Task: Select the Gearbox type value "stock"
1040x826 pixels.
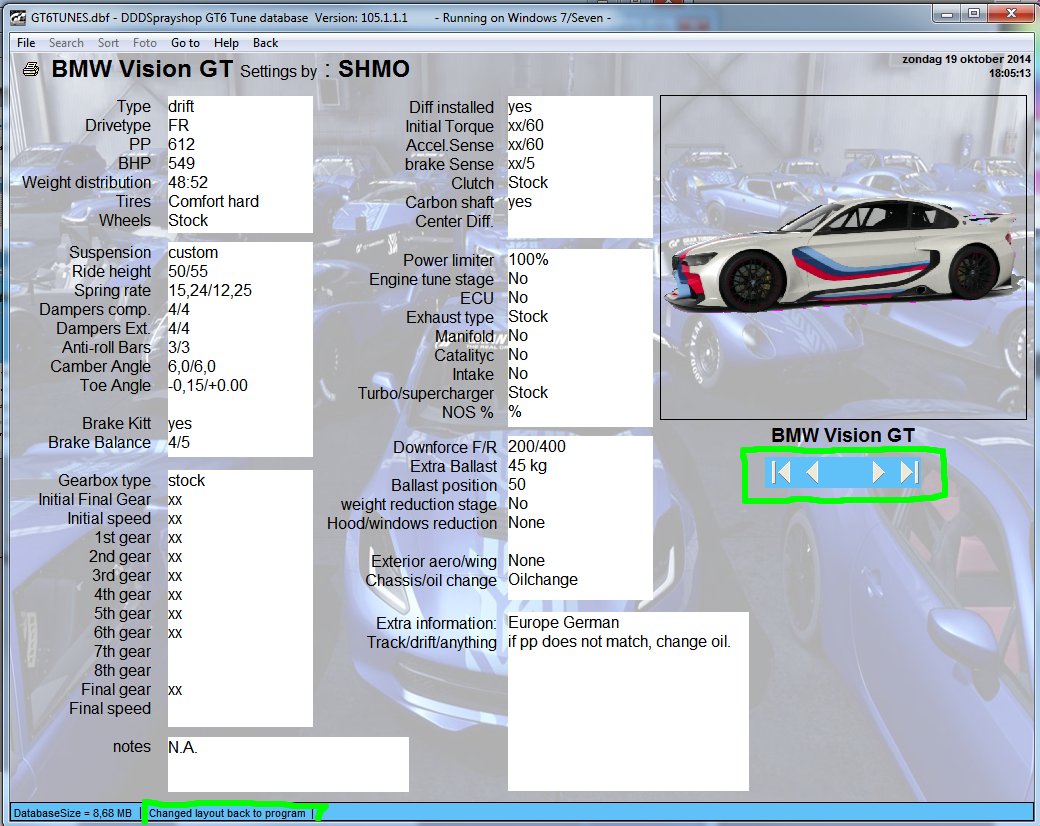Action: pos(186,480)
